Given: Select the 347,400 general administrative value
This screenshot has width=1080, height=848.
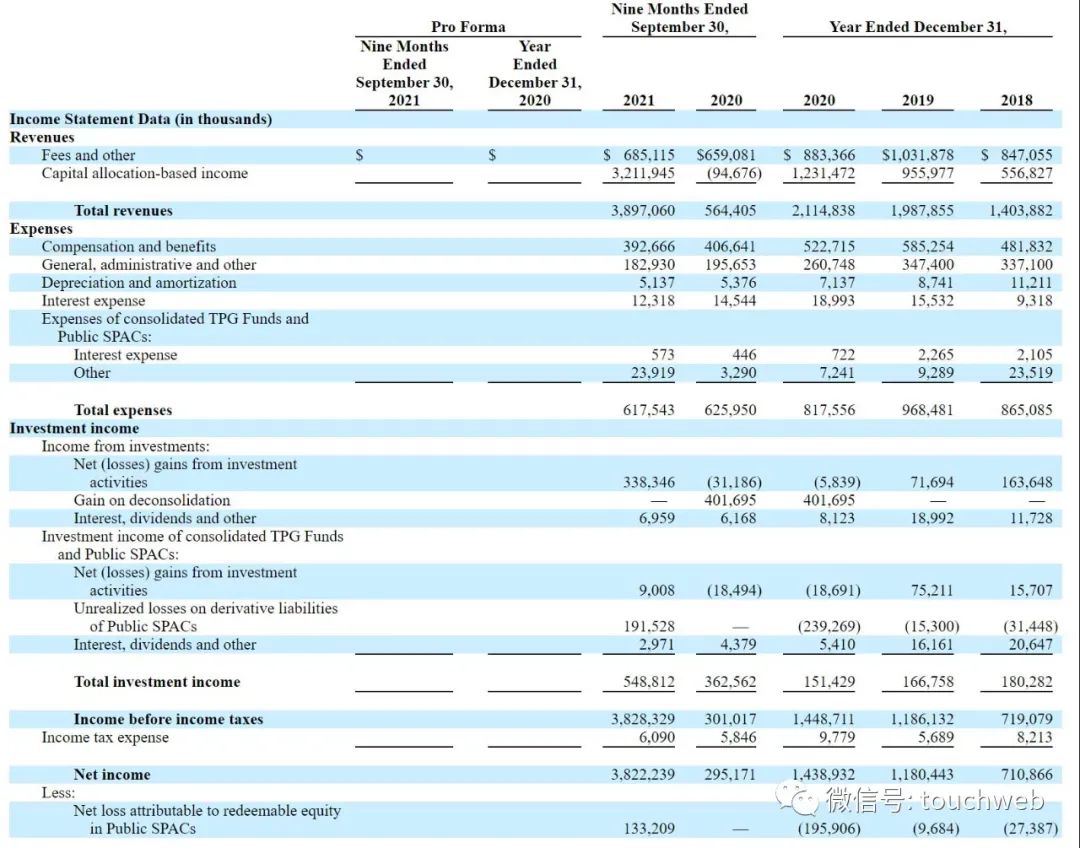Looking at the screenshot, I should pos(928,265).
